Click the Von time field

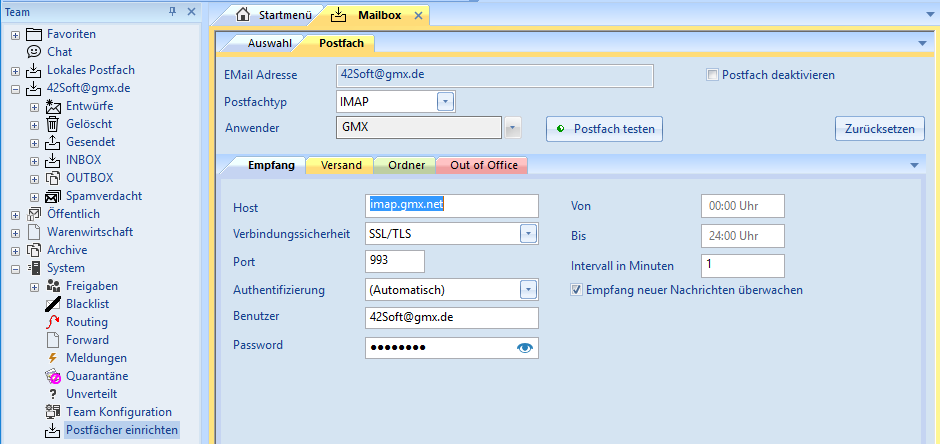pyautogui.click(x=742, y=206)
